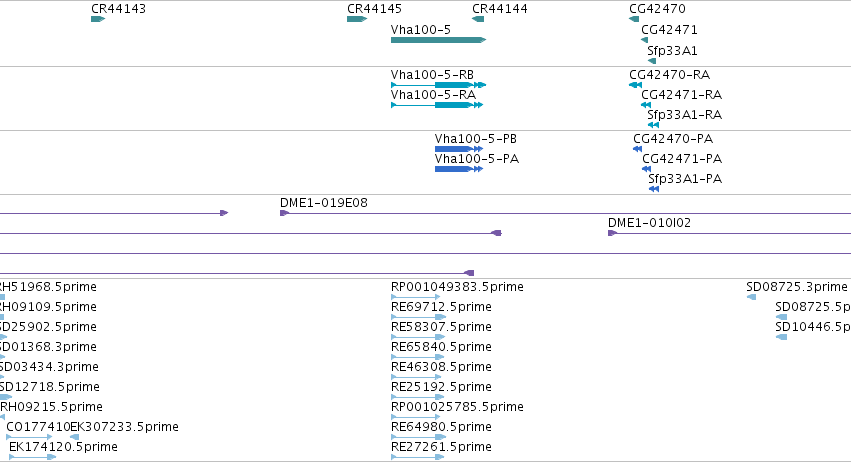Click the RE25192.5prime EST glyph

pos(418,397)
